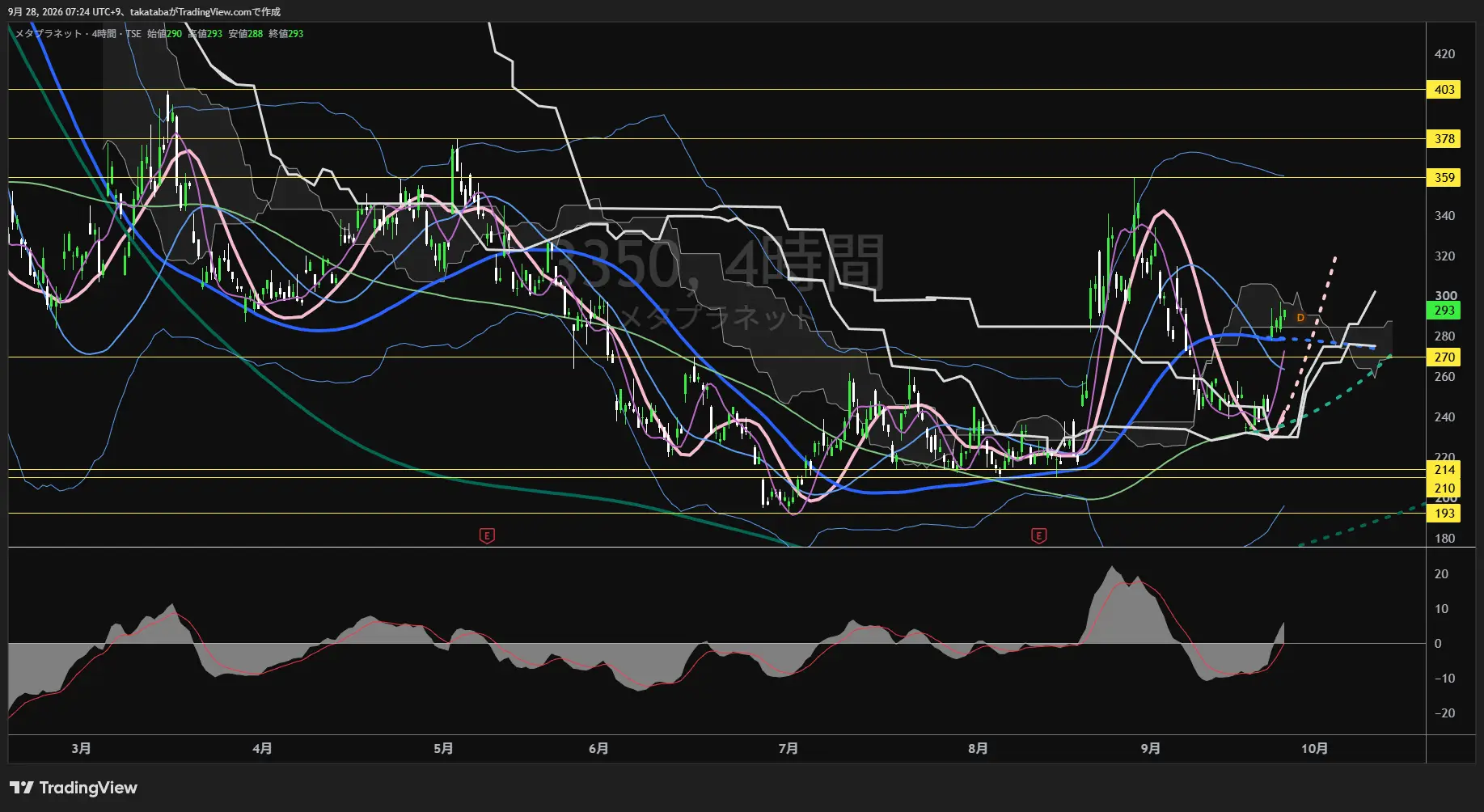
Task: Click the 8月 label on time axis
Action: tap(978, 748)
